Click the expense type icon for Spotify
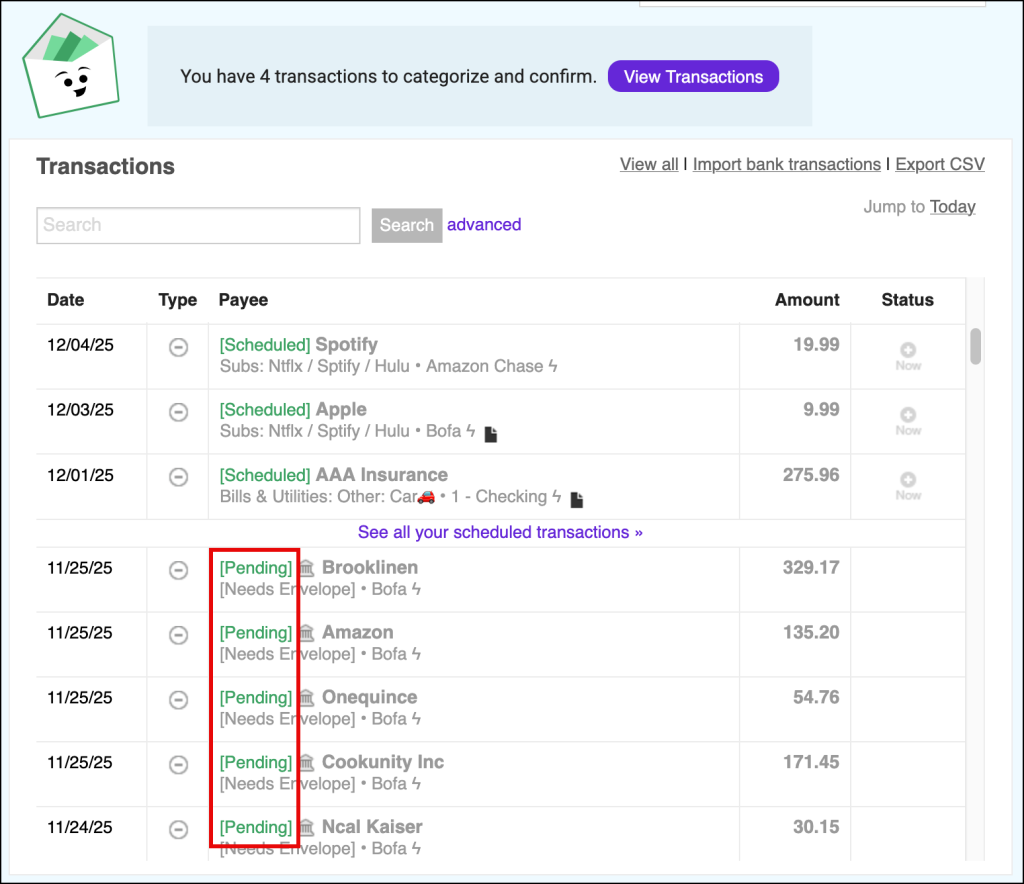Viewport: 1024px width, 884px height. coord(178,347)
